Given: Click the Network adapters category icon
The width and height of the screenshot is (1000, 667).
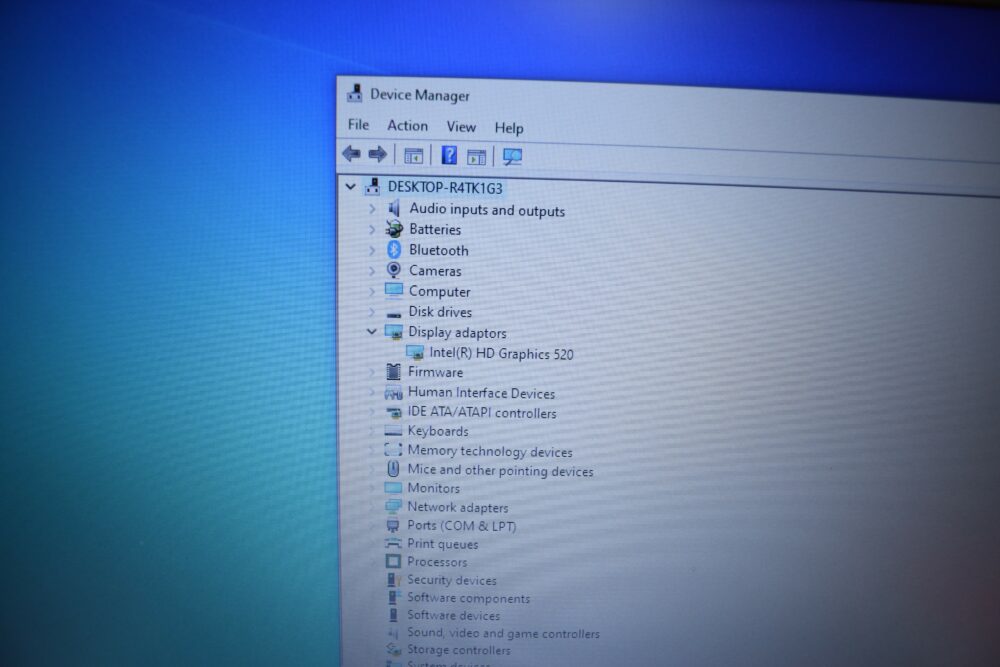Looking at the screenshot, I should 393,506.
